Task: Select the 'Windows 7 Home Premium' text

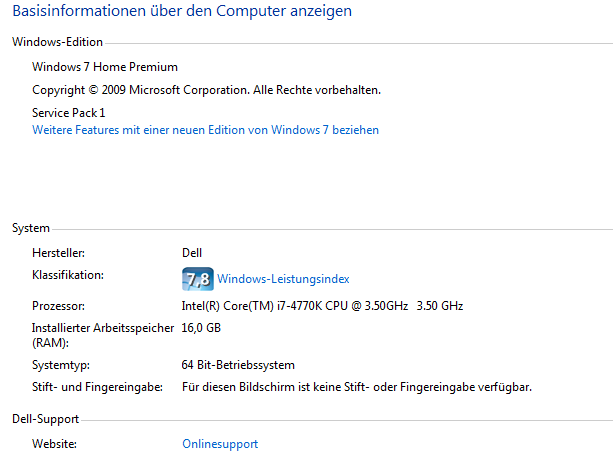Action: [x=105, y=67]
